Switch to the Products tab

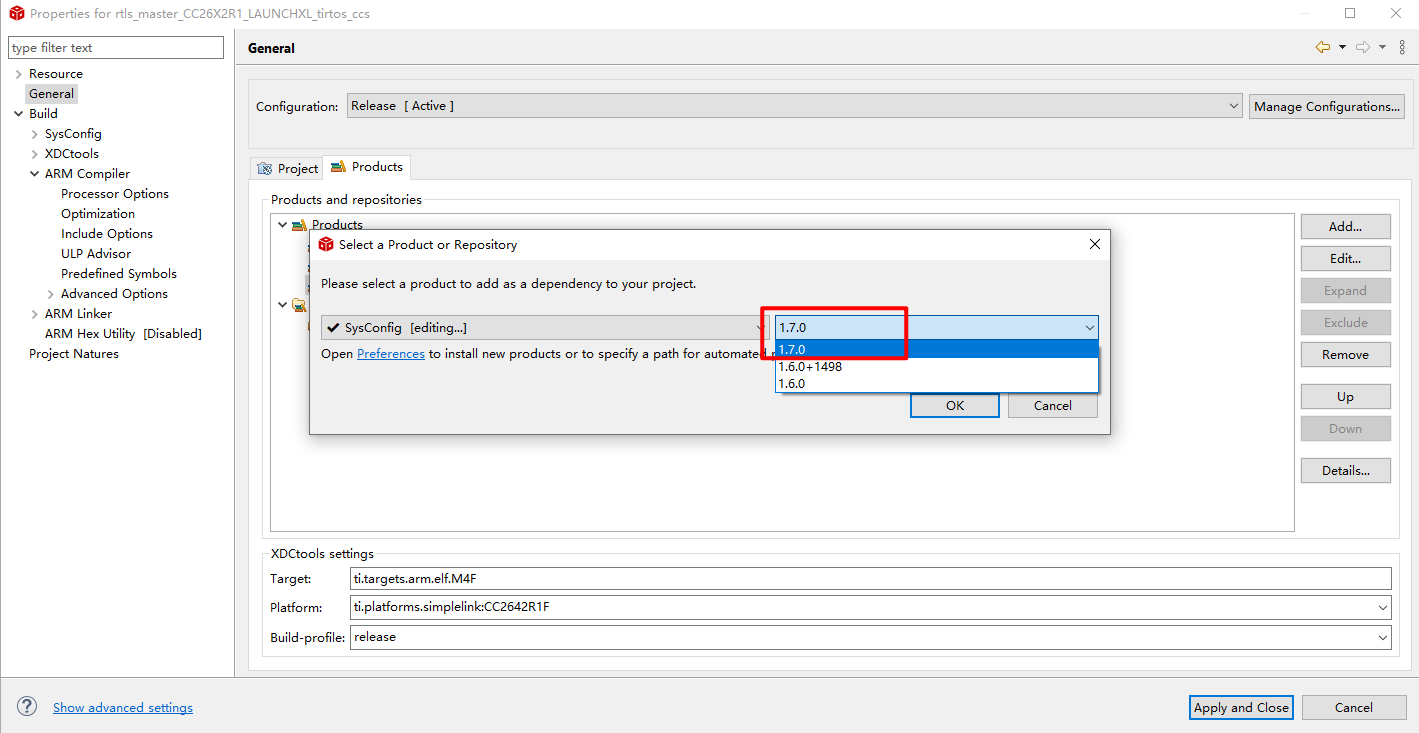pos(367,167)
